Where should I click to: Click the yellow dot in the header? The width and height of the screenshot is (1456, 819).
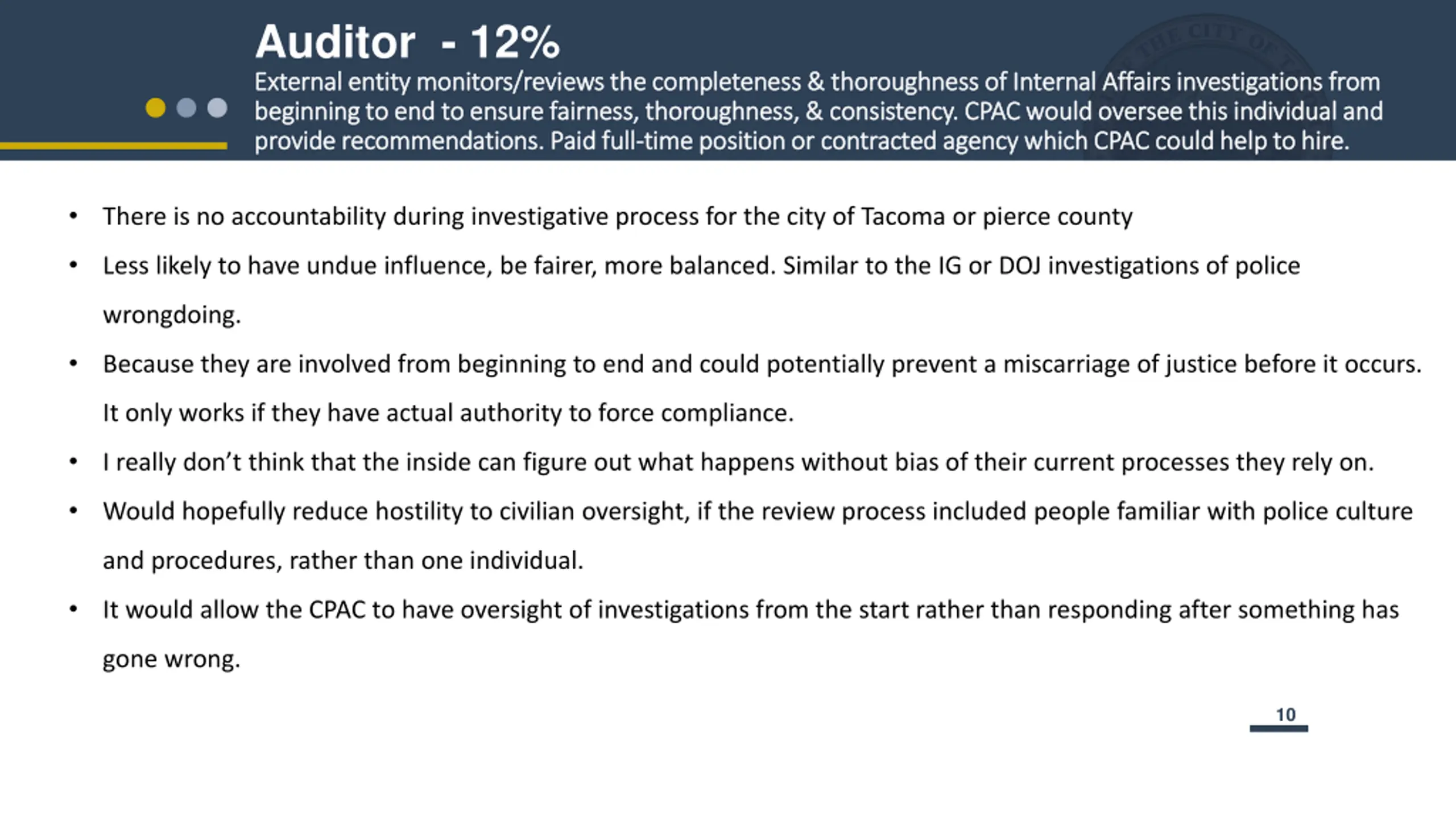point(155,108)
